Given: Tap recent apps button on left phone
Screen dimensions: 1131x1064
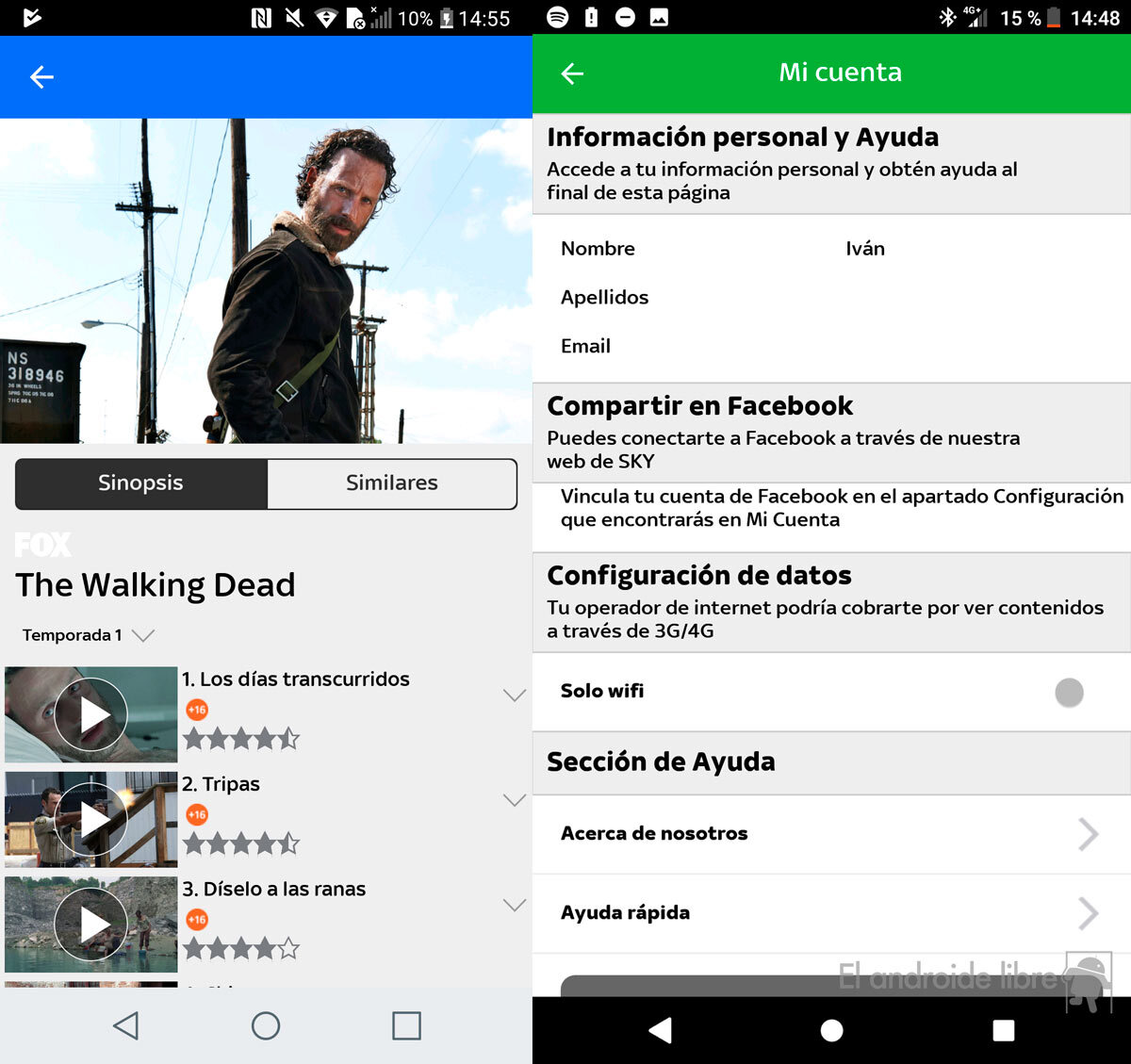Looking at the screenshot, I should [x=406, y=1025].
